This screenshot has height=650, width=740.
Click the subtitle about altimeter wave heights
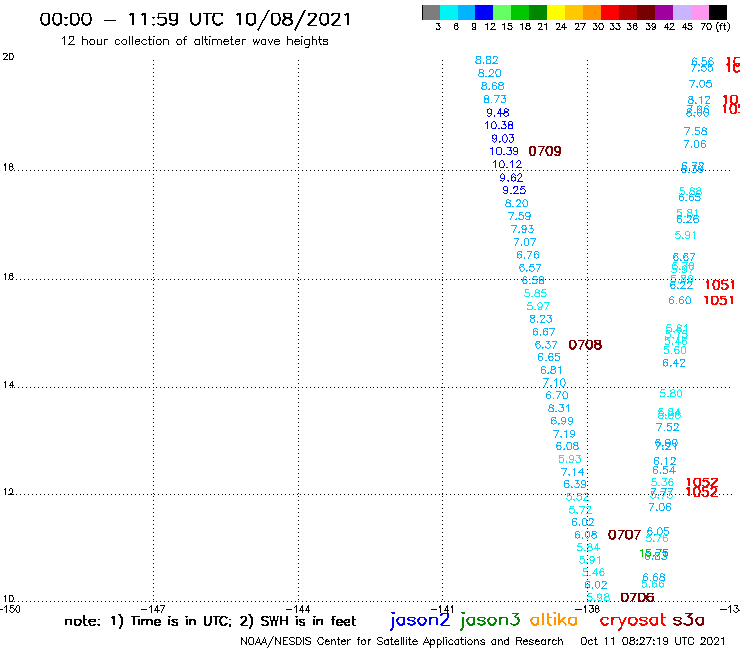point(194,41)
